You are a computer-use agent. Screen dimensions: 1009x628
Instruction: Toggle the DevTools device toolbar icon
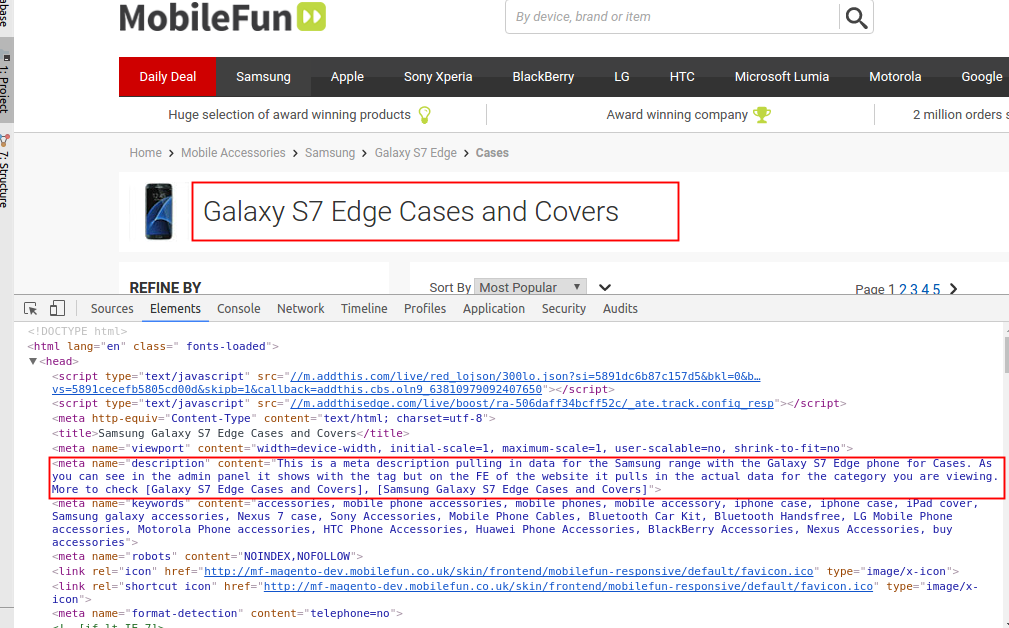[57, 309]
